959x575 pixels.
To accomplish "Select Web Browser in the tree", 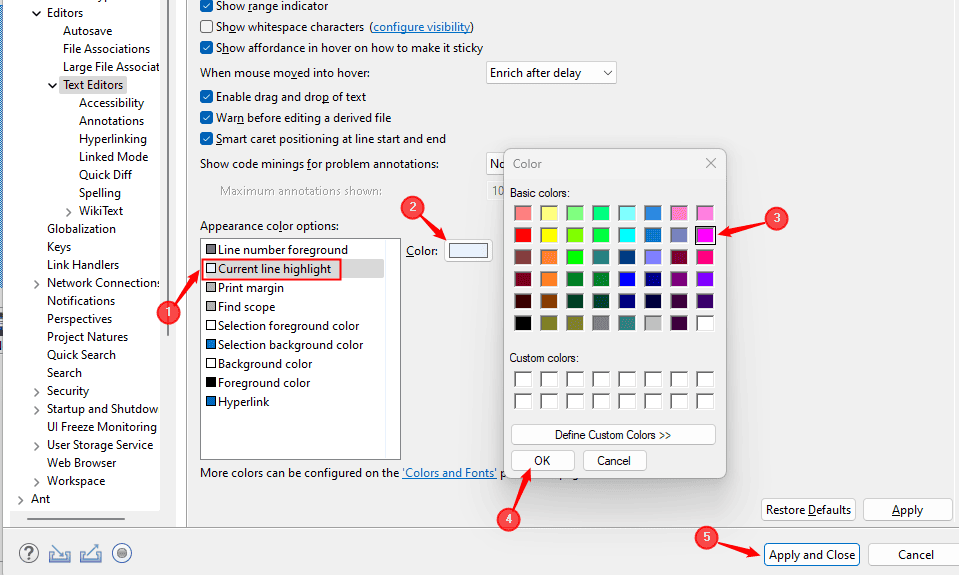I will pyautogui.click(x=81, y=463).
